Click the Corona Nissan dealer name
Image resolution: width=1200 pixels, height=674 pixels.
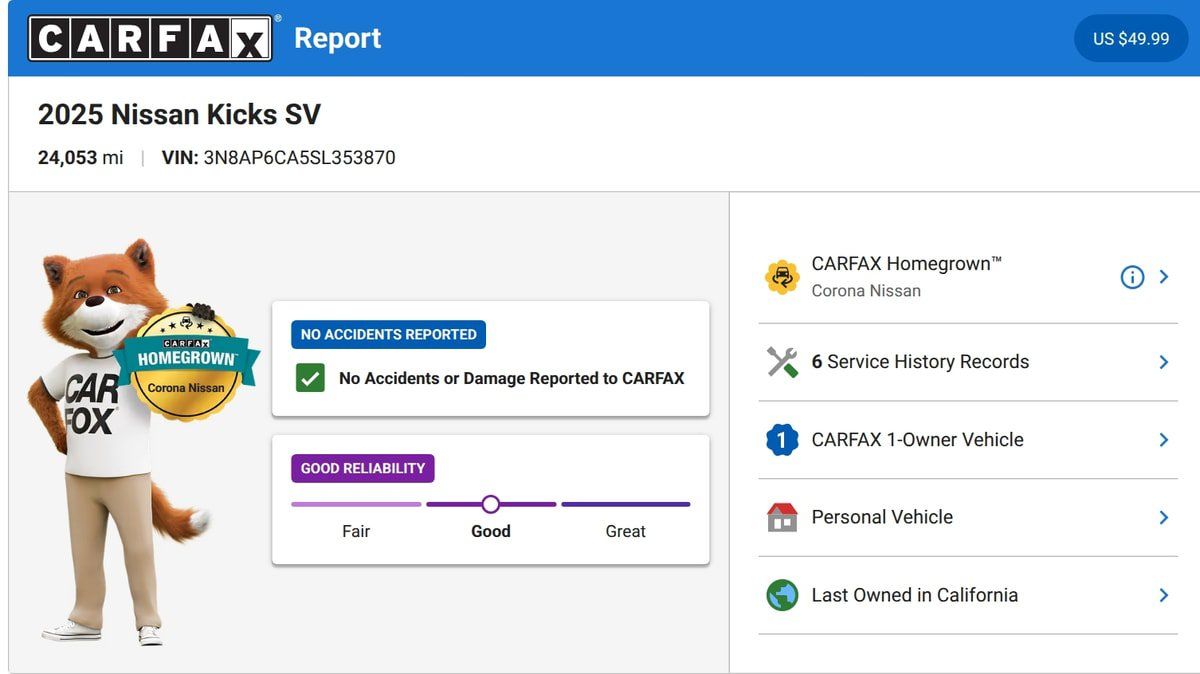pos(866,291)
